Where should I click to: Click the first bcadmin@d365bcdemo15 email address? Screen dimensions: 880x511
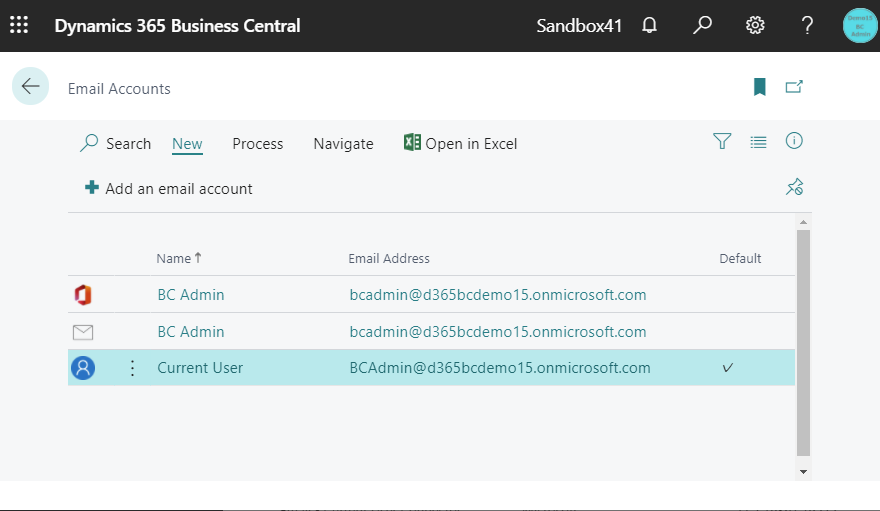point(498,295)
